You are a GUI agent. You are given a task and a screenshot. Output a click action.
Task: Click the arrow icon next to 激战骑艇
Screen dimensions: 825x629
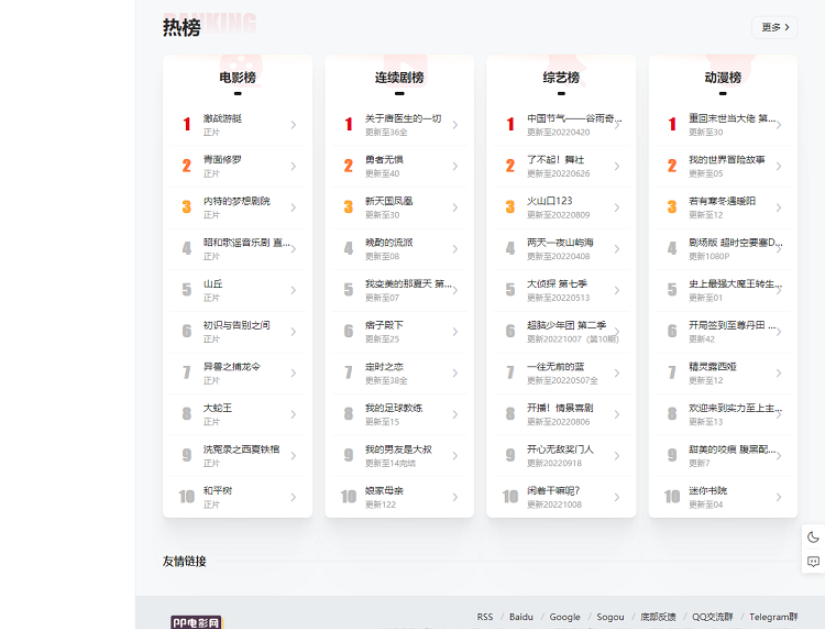point(291,124)
